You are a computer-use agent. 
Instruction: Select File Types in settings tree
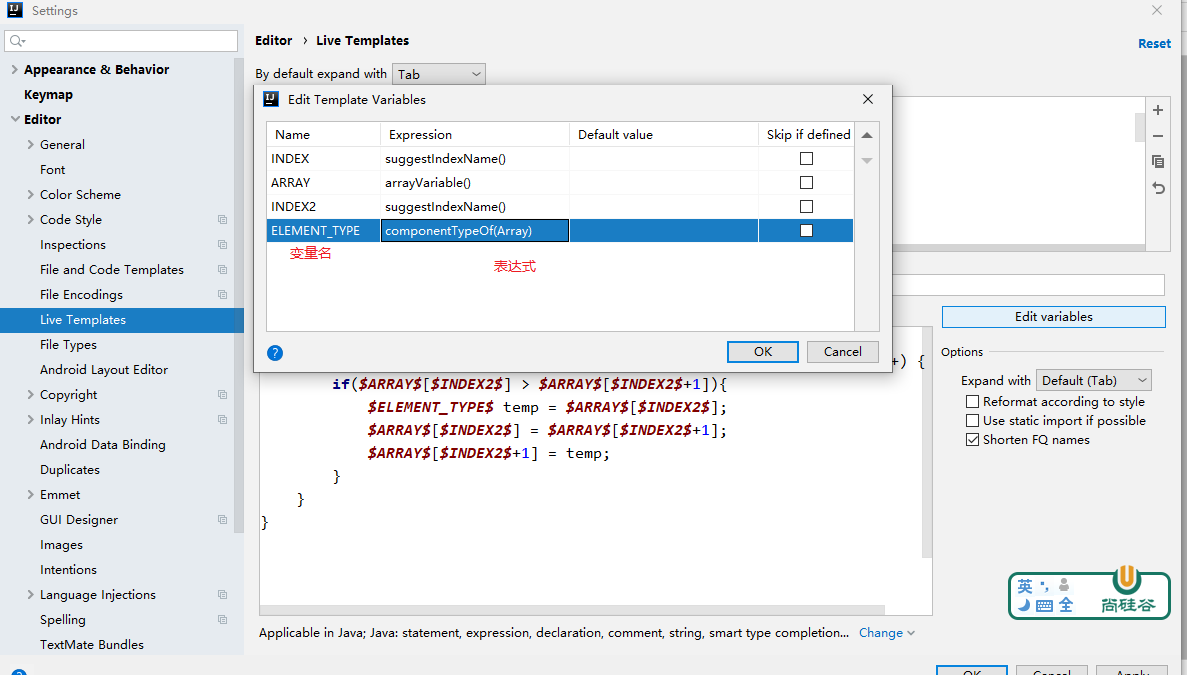click(68, 345)
